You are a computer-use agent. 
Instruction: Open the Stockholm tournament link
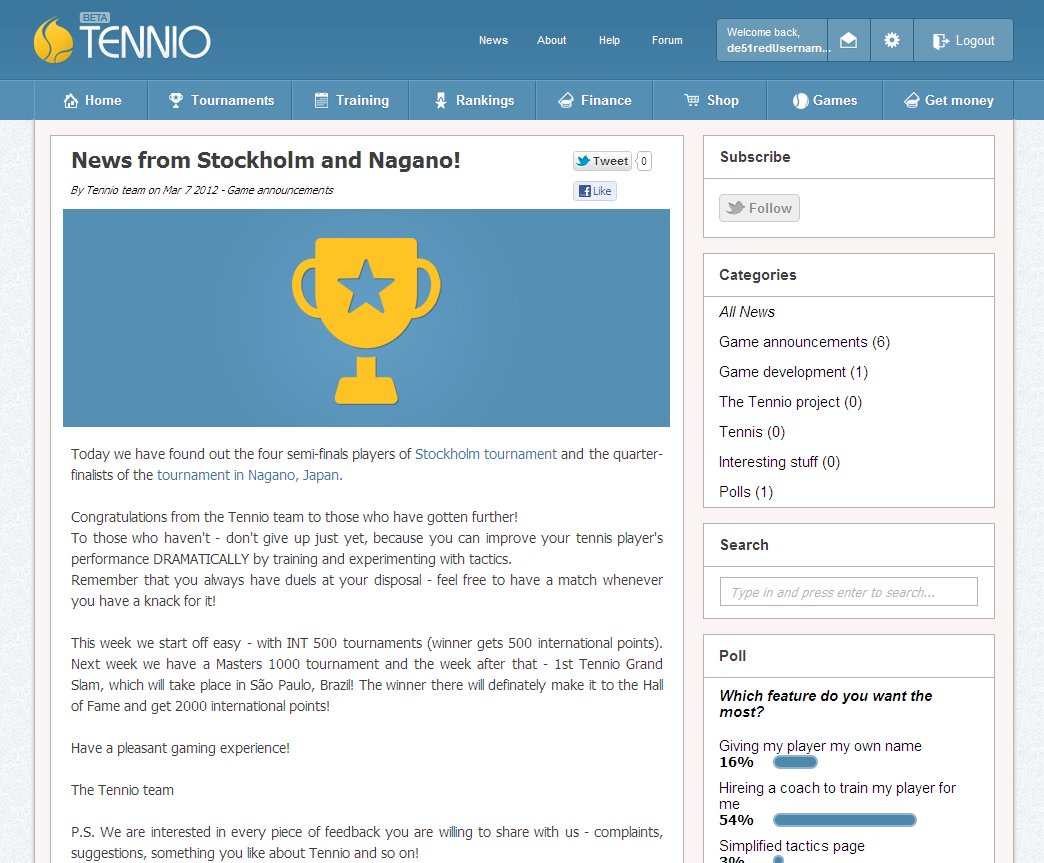[485, 454]
